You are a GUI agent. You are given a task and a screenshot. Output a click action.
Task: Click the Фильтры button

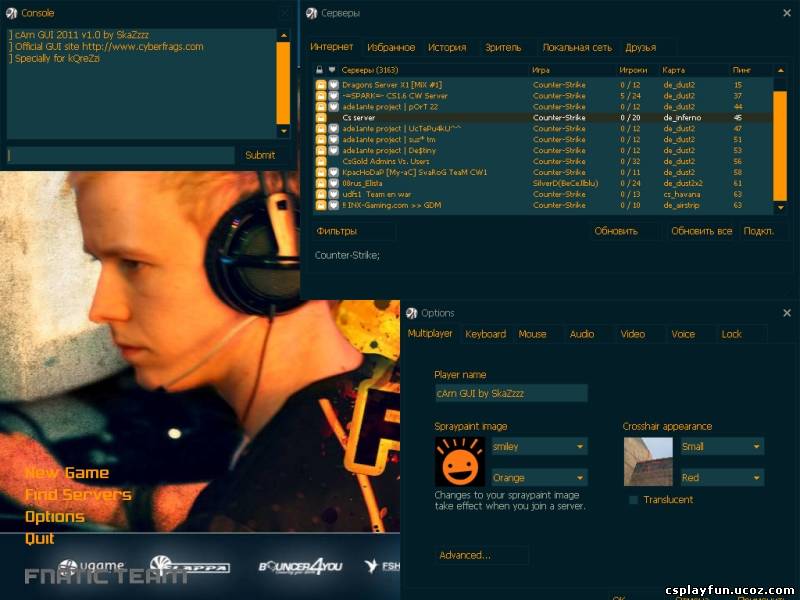353,231
